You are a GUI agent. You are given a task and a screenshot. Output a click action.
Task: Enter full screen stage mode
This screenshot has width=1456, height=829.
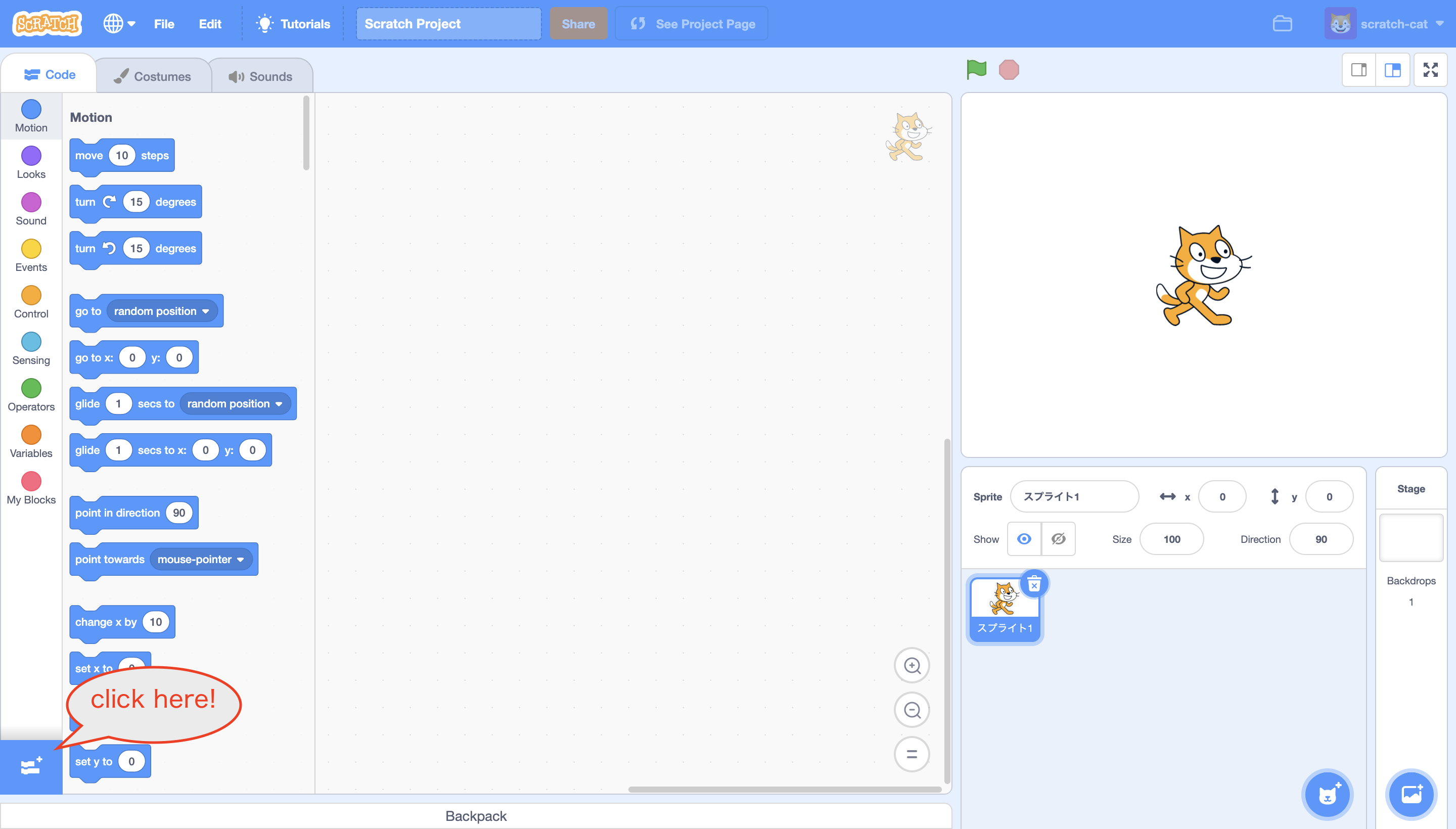point(1430,70)
